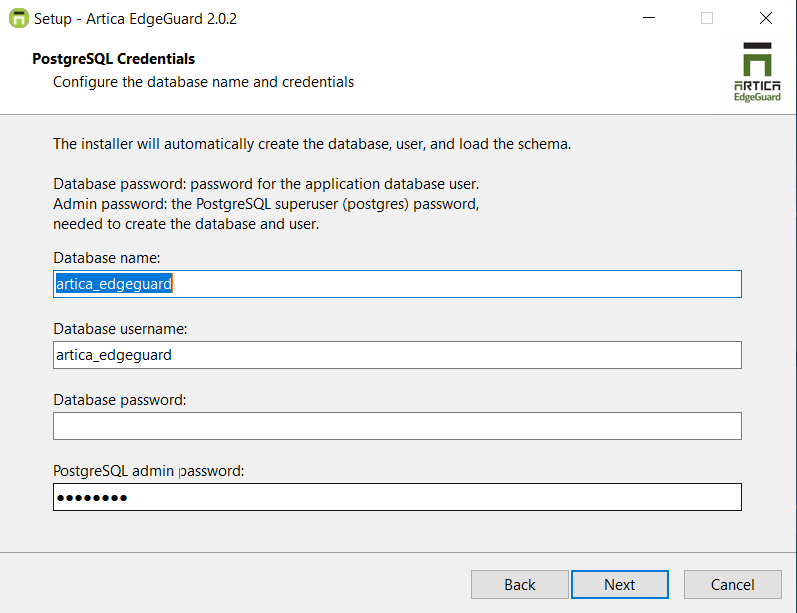The image size is (797, 613).
Task: Minimize the Setup window
Action: pyautogui.click(x=649, y=18)
